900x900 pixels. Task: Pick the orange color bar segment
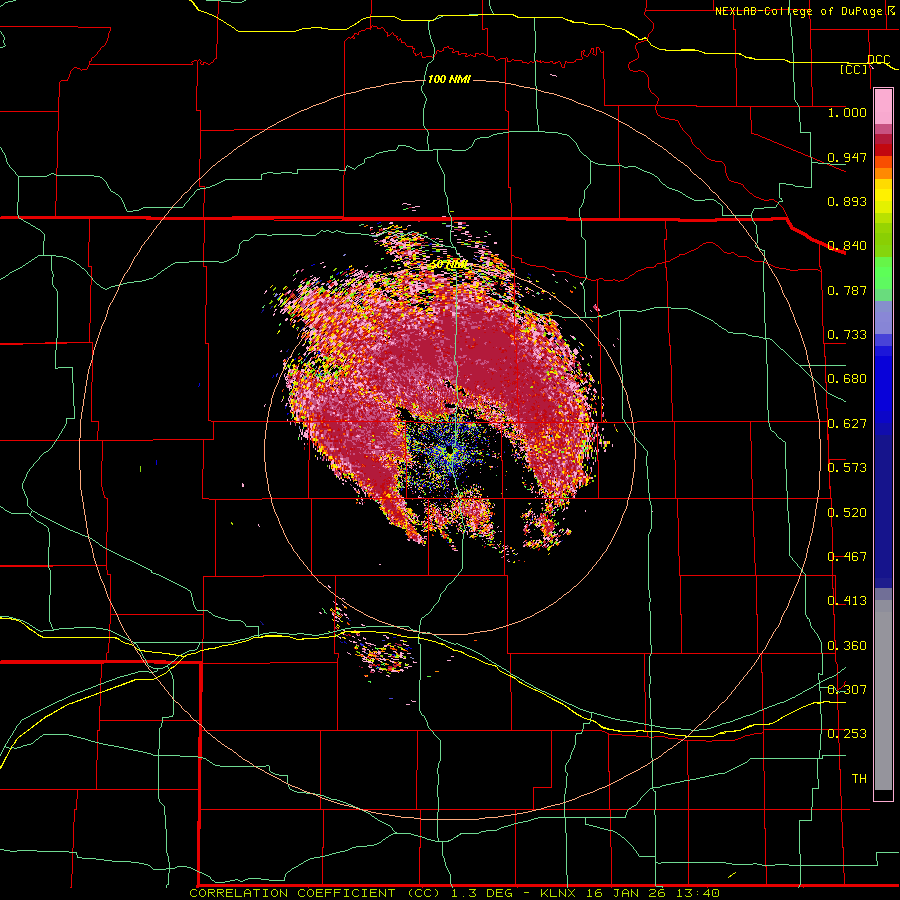883,173
